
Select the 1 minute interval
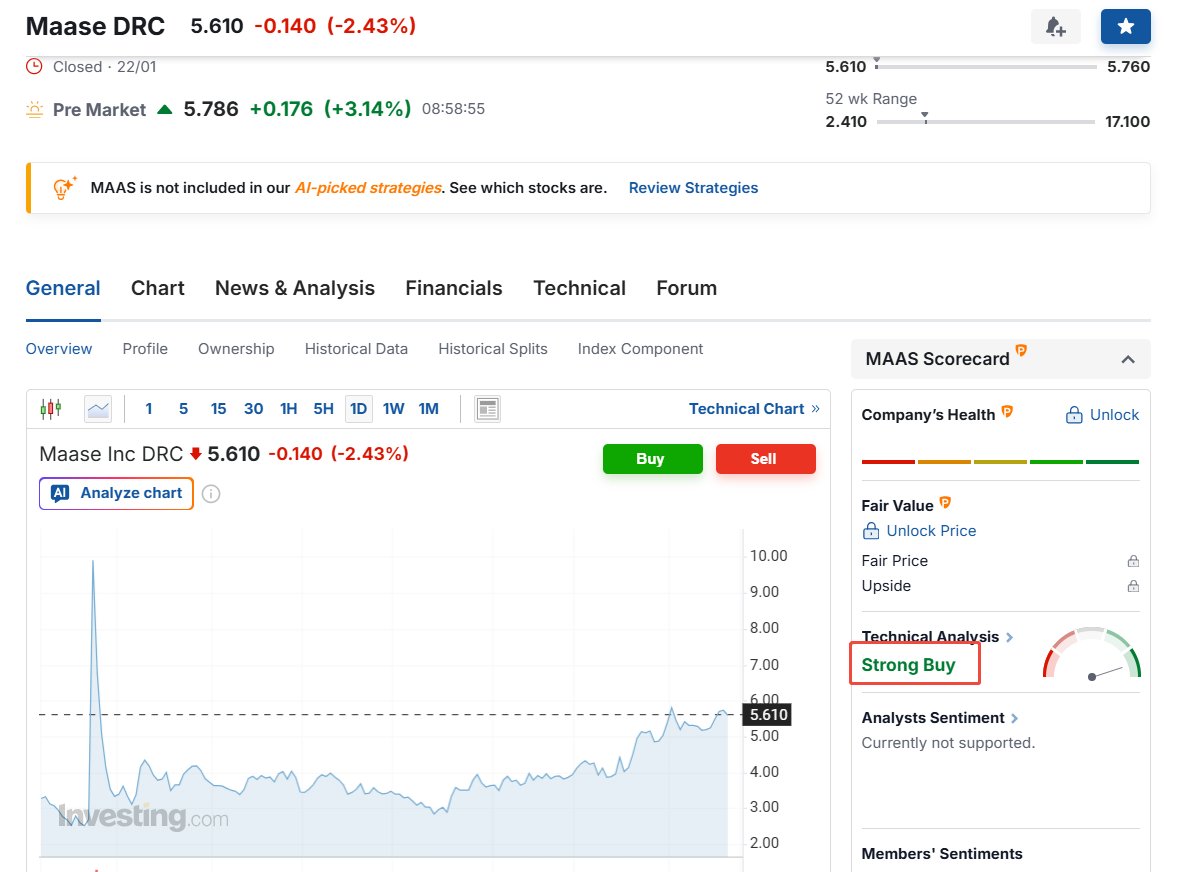point(149,409)
